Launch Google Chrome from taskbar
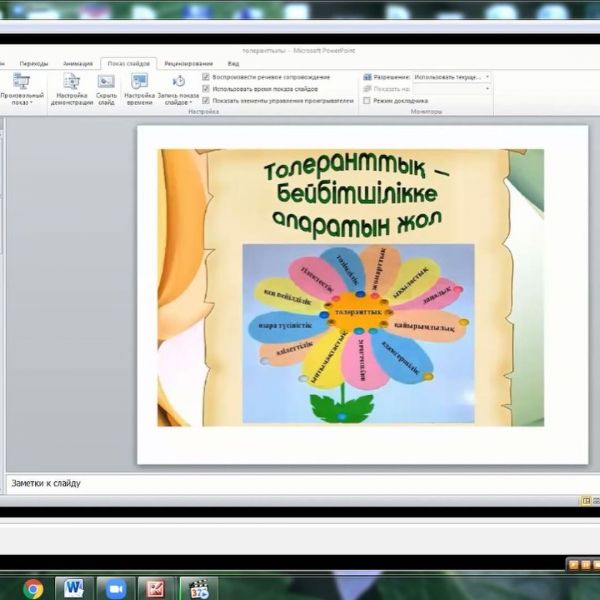600x600 pixels. (x=33, y=589)
